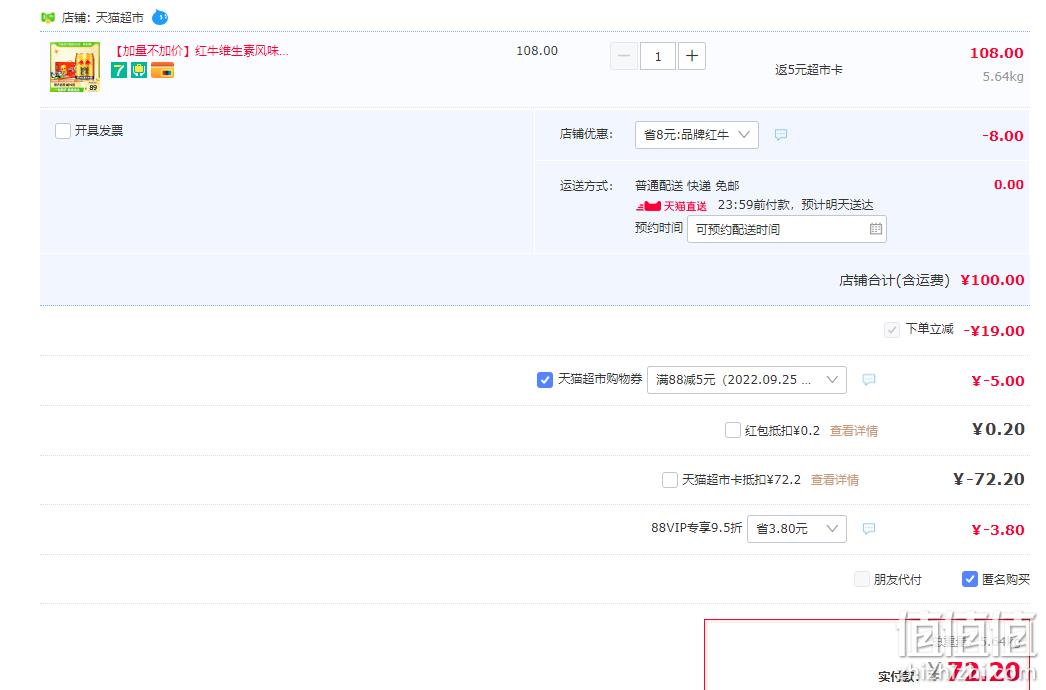Increase quantity with the plus button
Screen dimensions: 1046x690
coord(692,56)
